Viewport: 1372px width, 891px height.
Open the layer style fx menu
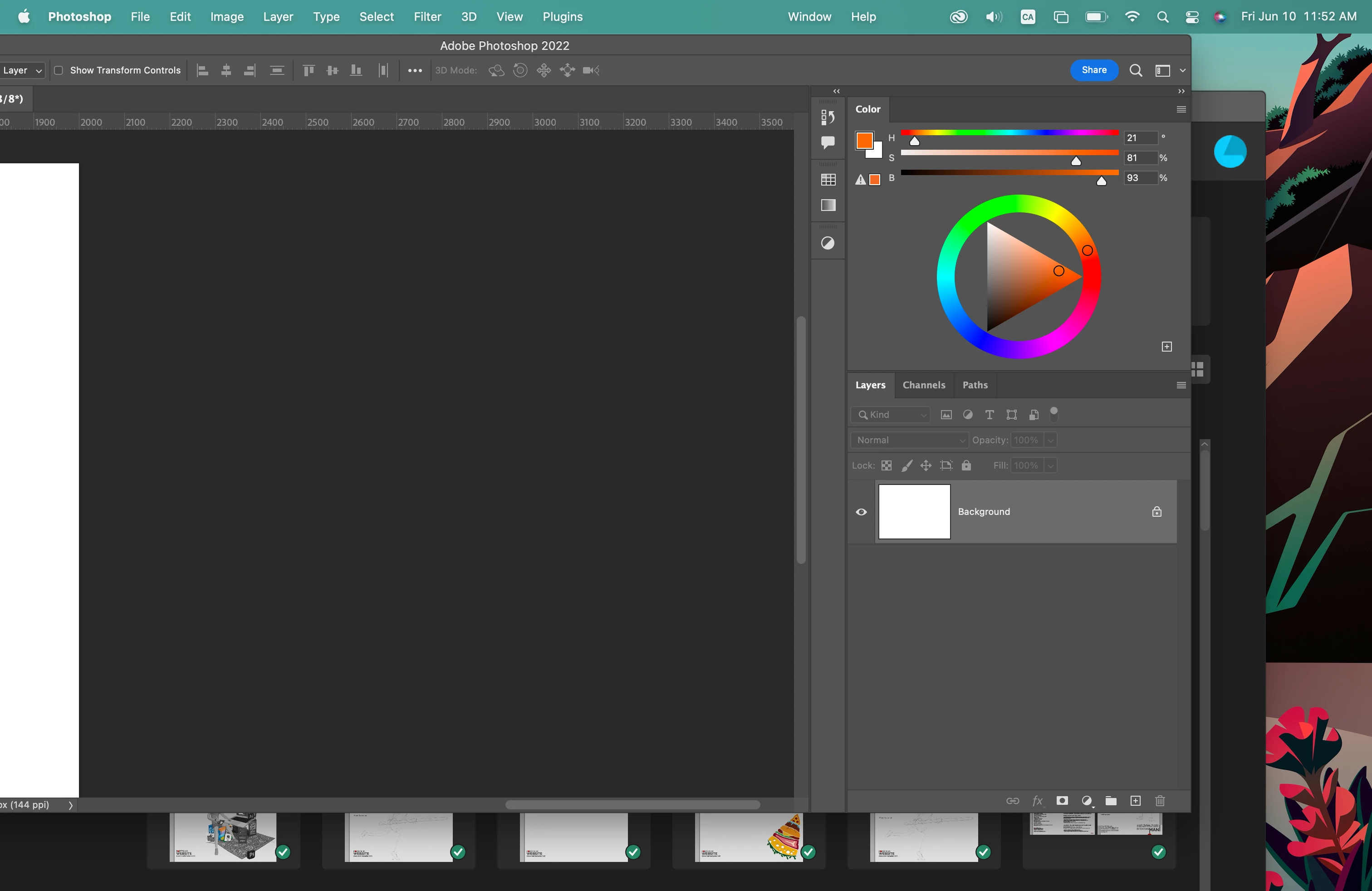click(x=1037, y=801)
